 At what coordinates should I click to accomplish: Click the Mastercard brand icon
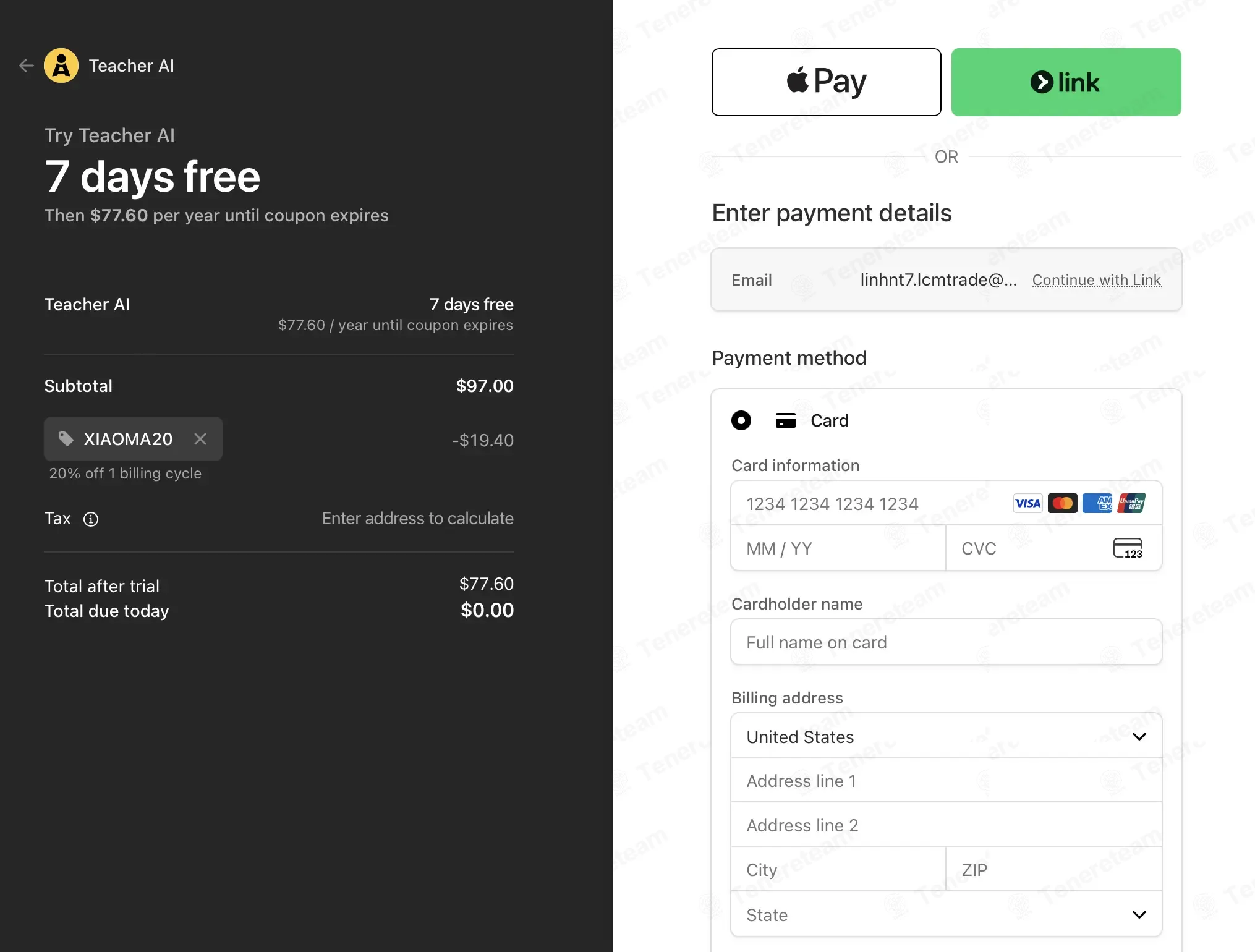[1062, 503]
